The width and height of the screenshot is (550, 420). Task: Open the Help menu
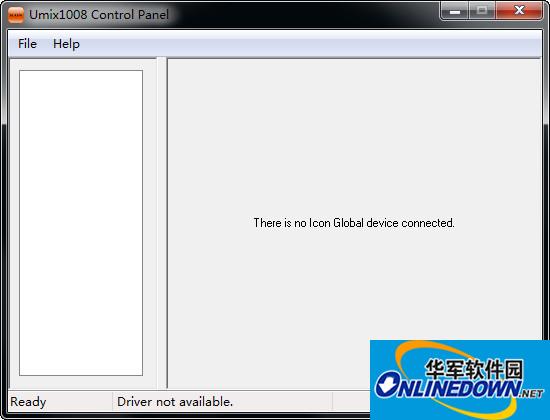[66, 44]
